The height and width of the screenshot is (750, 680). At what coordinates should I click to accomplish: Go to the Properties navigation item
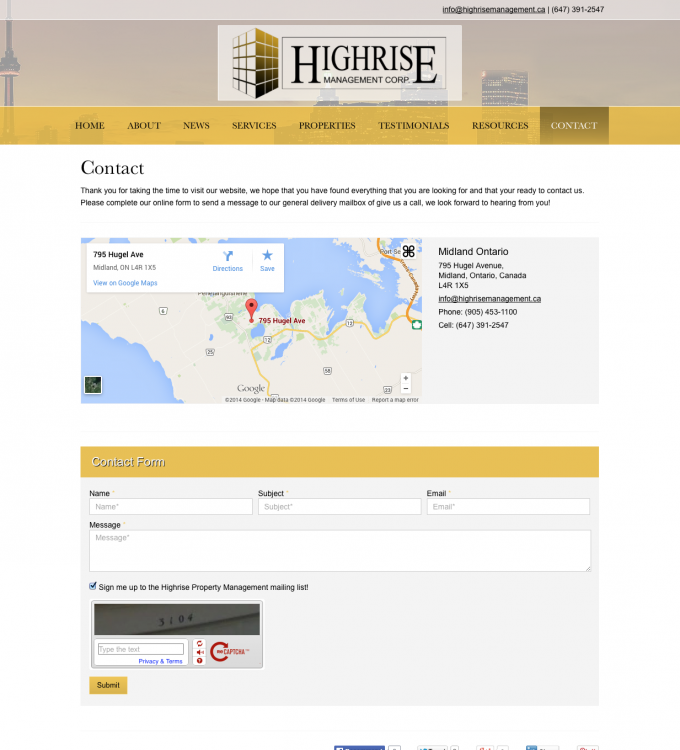click(327, 126)
